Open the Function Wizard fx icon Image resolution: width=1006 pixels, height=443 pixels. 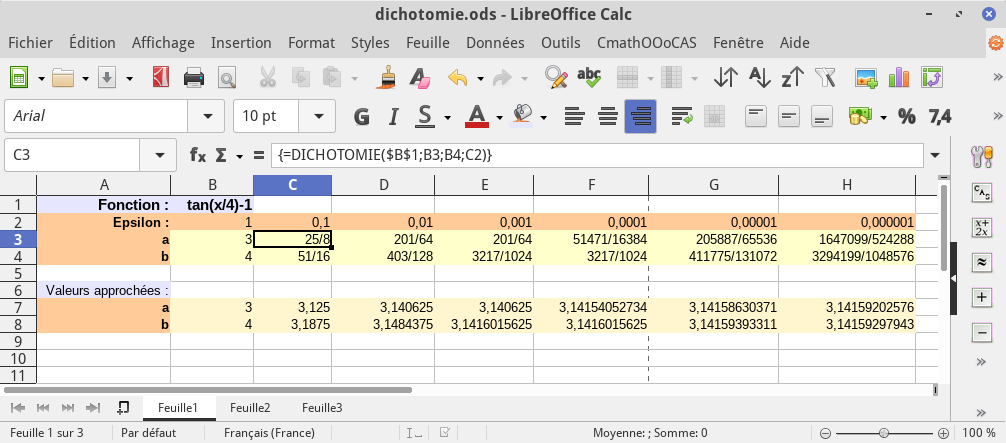click(x=198, y=155)
